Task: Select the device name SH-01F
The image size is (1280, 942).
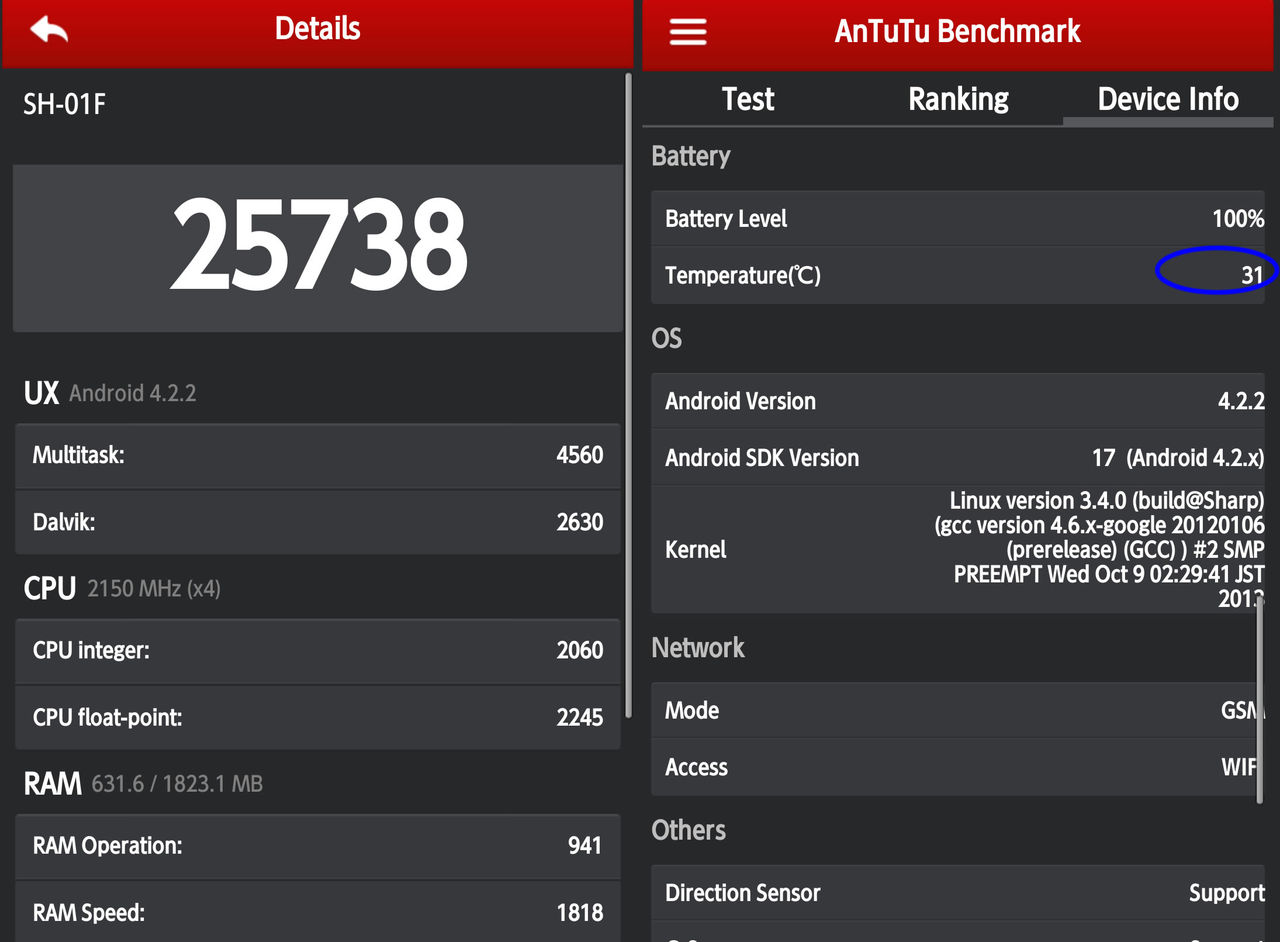Action: 65,104
